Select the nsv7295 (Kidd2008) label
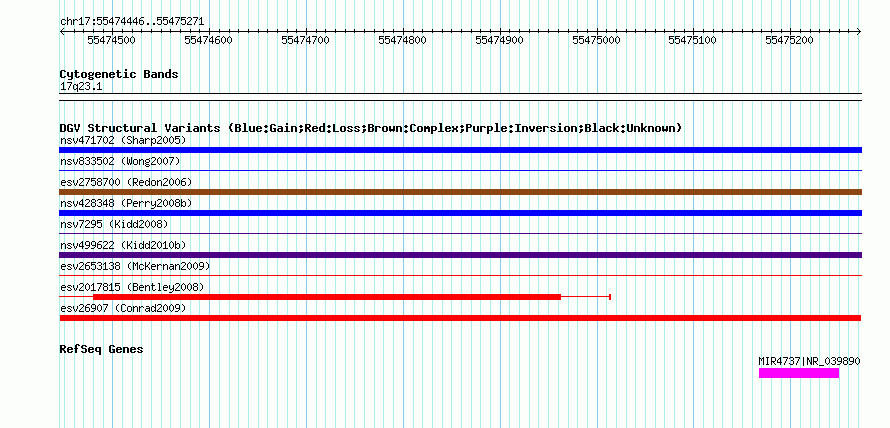Screen dimensions: 890x428 pyautogui.click(x=114, y=224)
